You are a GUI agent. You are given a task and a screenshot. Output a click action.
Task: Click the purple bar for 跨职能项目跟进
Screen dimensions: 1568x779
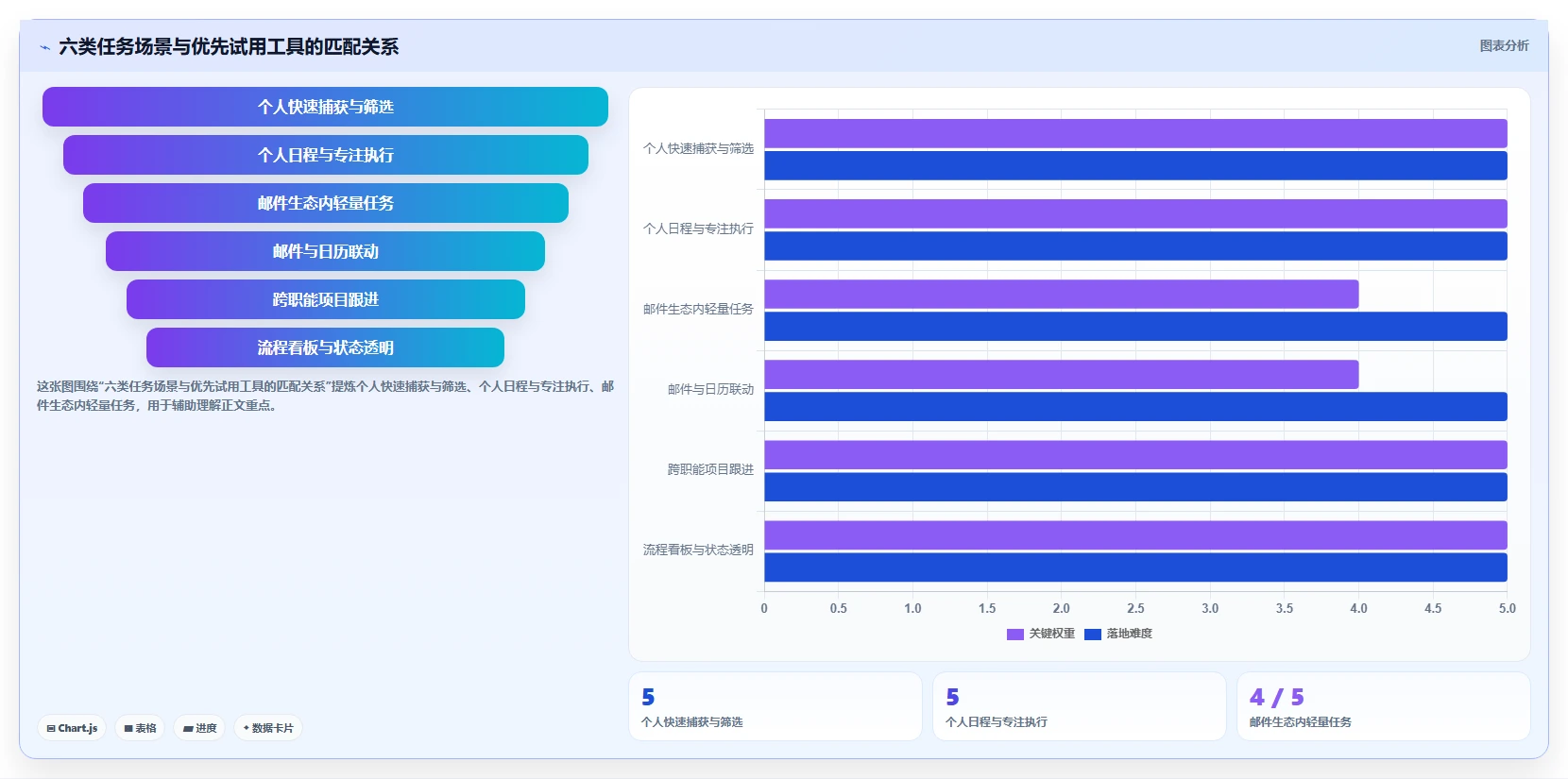(1135, 454)
